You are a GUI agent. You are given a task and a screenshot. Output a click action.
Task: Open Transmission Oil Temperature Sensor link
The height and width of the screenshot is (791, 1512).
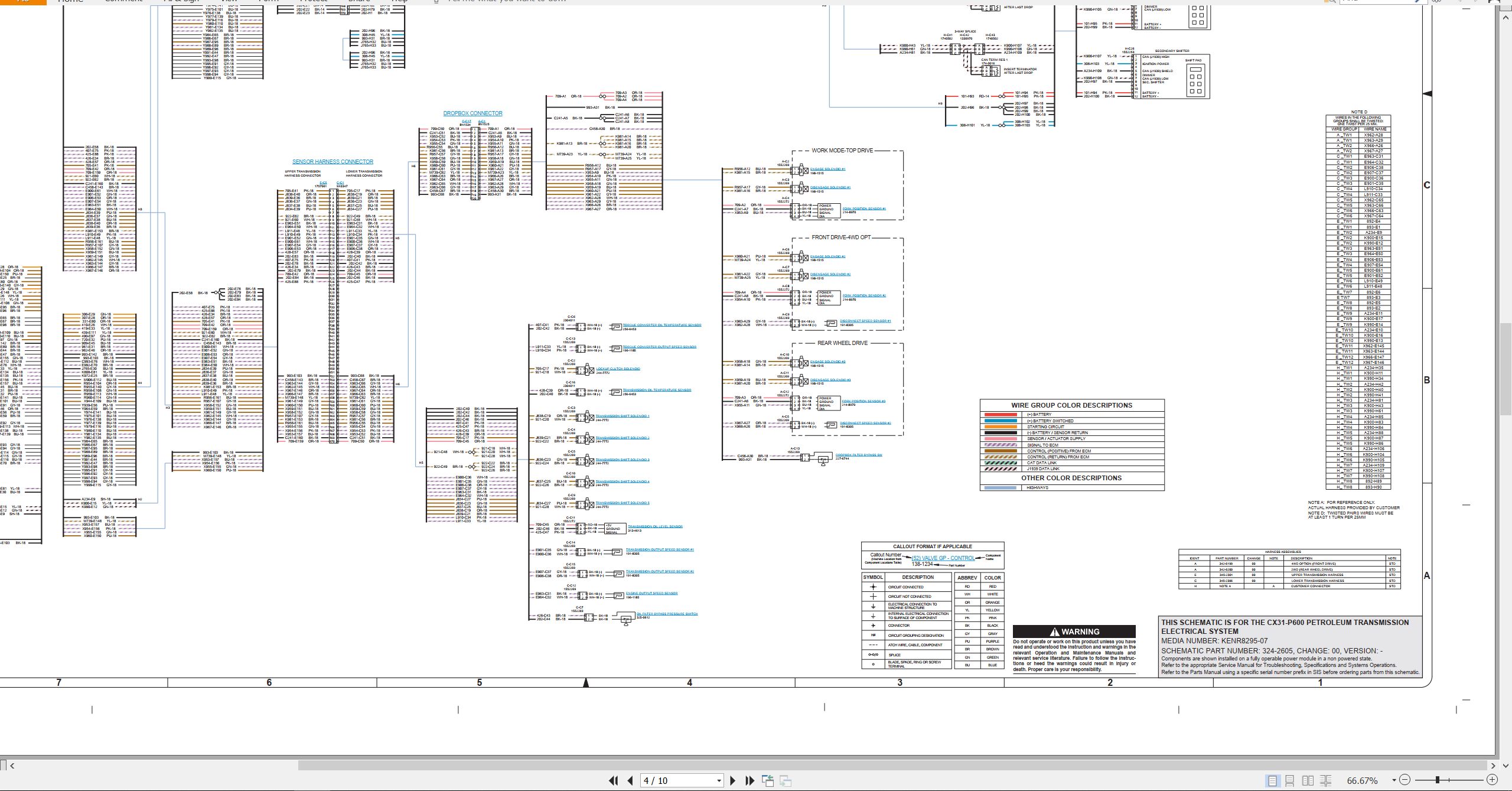point(657,390)
